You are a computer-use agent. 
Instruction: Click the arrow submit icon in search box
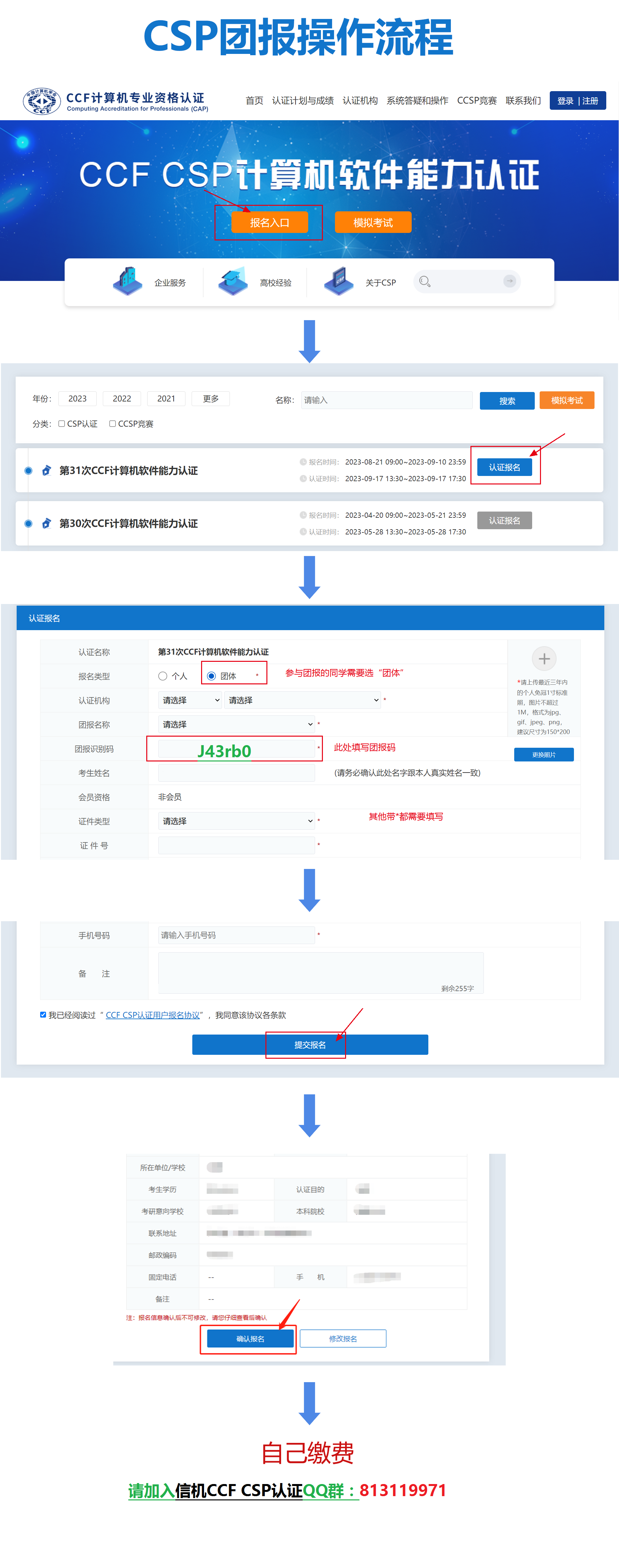coord(510,281)
